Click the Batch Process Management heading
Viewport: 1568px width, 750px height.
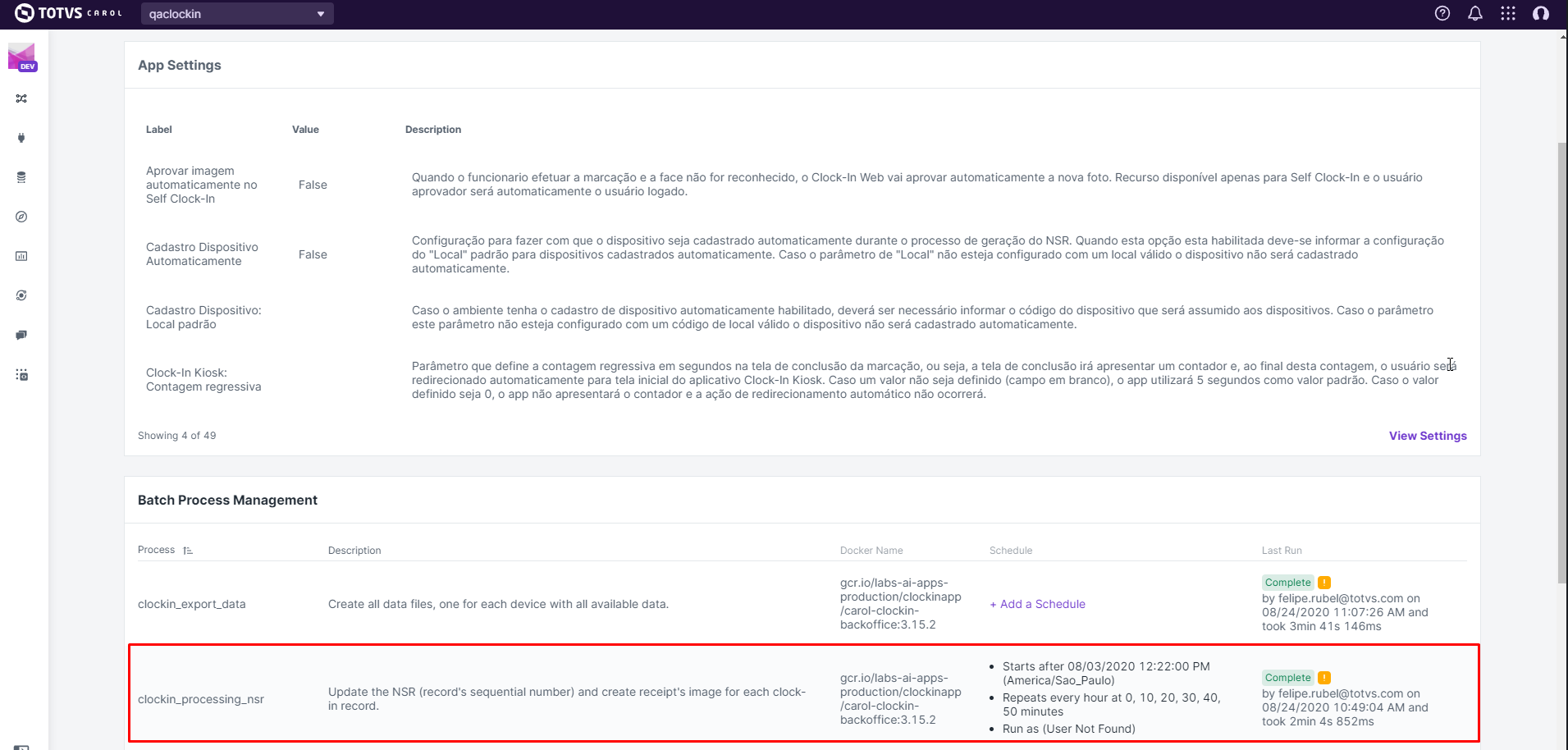pos(227,500)
